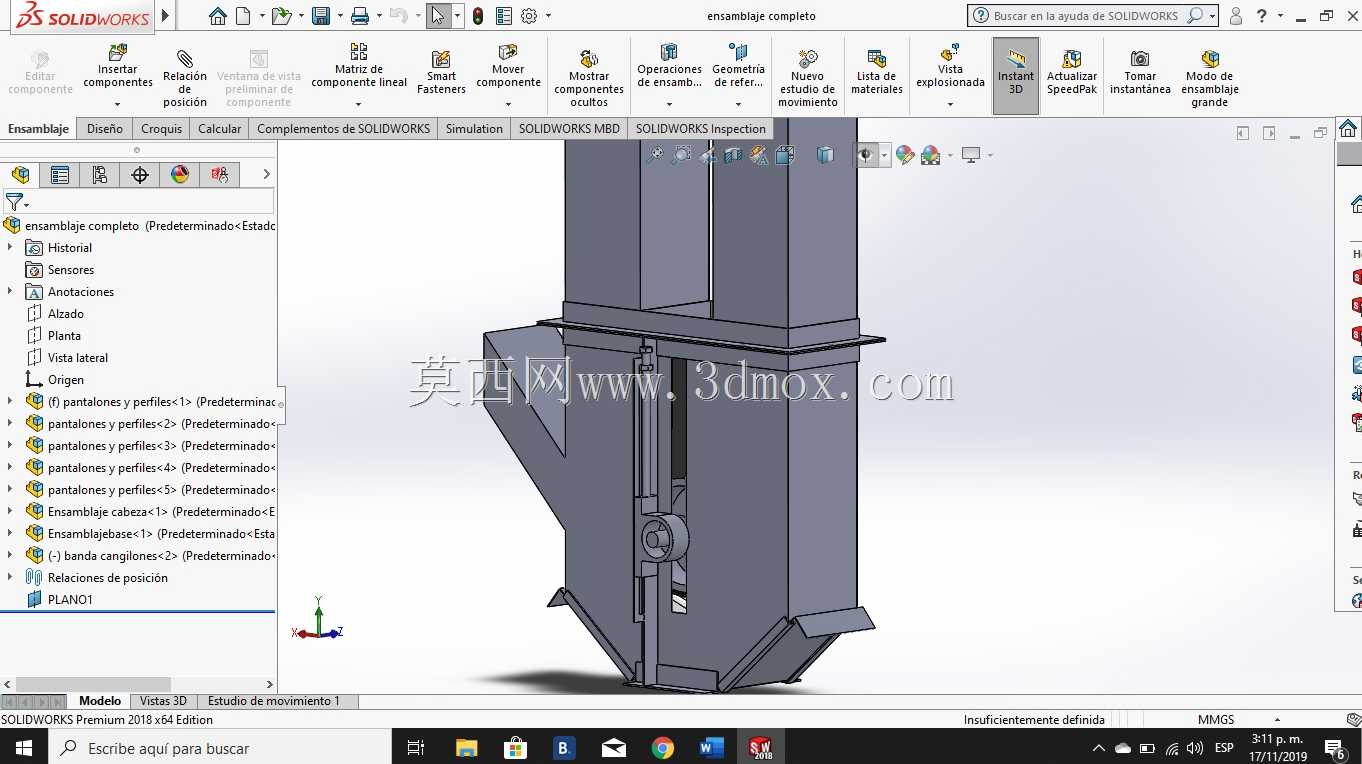Save the assembly with the Save icon
1362x764 pixels.
click(x=321, y=16)
